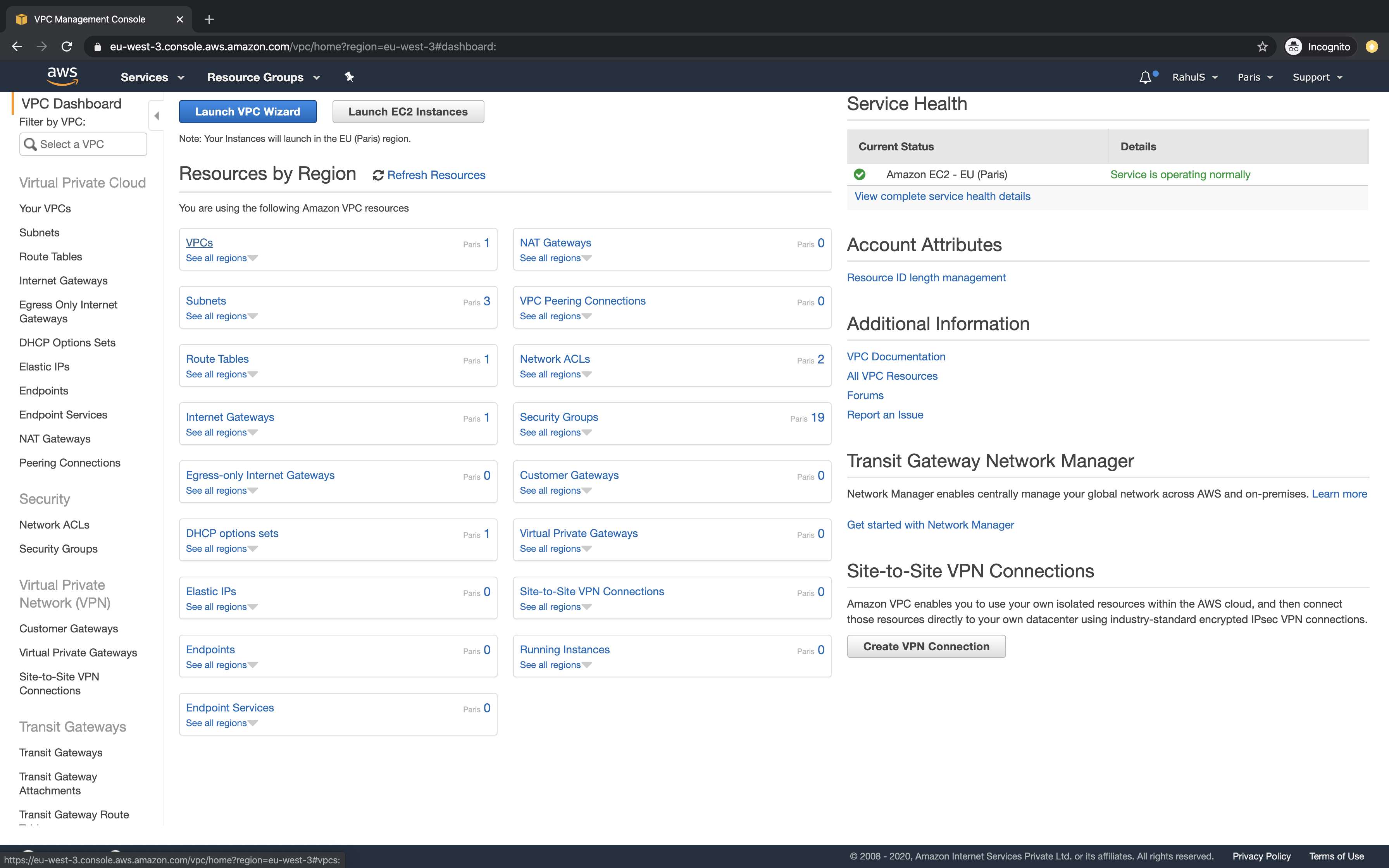Viewport: 1389px width, 868px height.
Task: Click the pin icon in the navigation bar
Action: (x=349, y=76)
